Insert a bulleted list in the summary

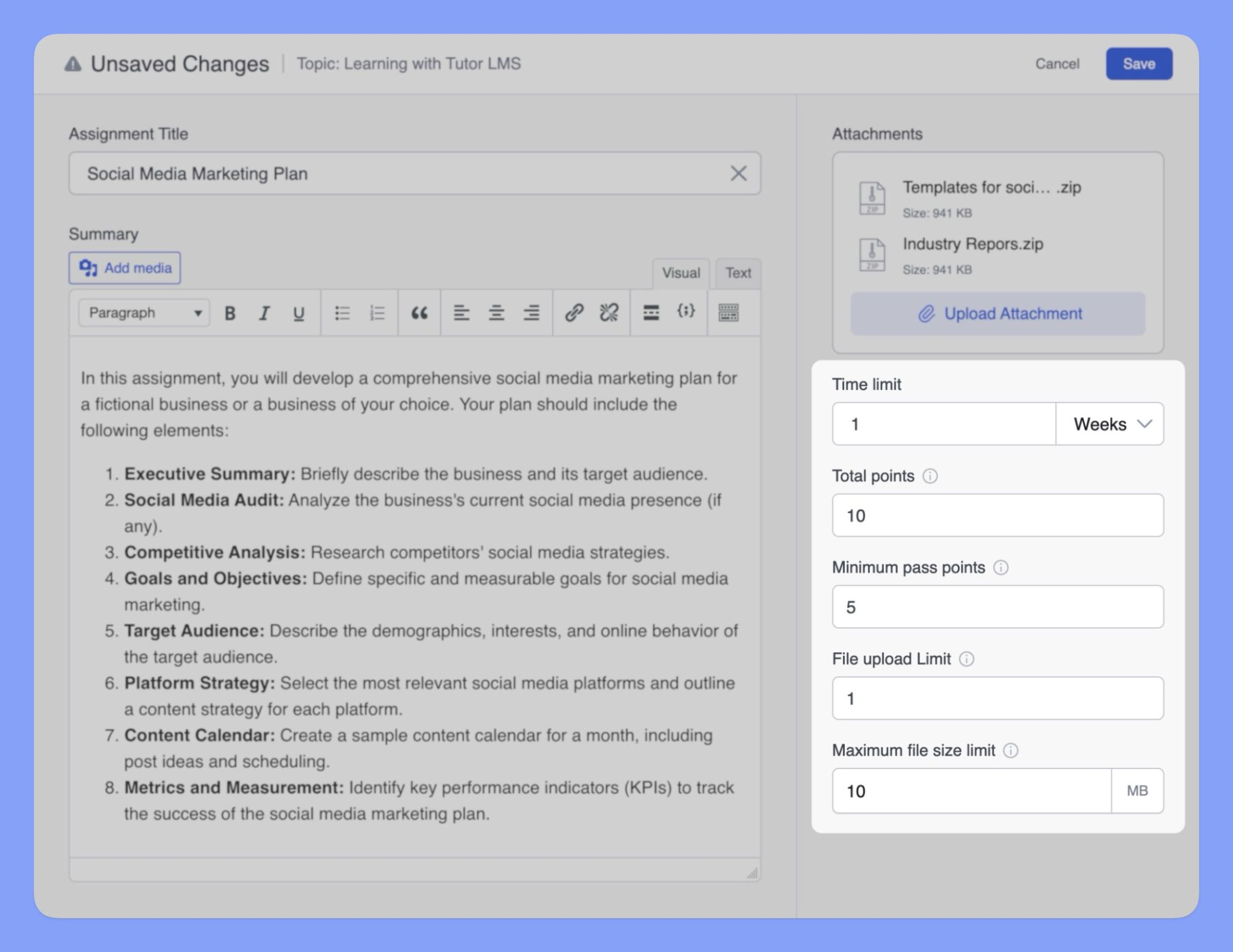click(342, 313)
